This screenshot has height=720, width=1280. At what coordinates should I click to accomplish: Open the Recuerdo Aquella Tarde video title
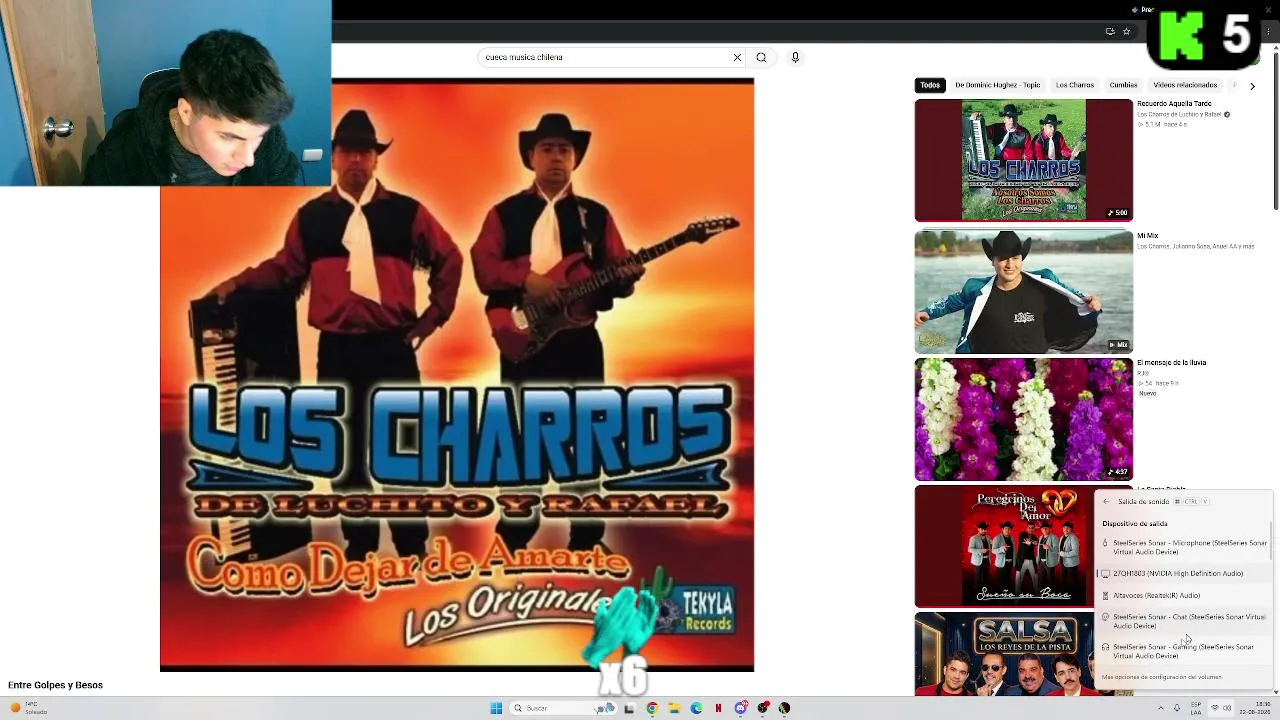coord(1174,103)
